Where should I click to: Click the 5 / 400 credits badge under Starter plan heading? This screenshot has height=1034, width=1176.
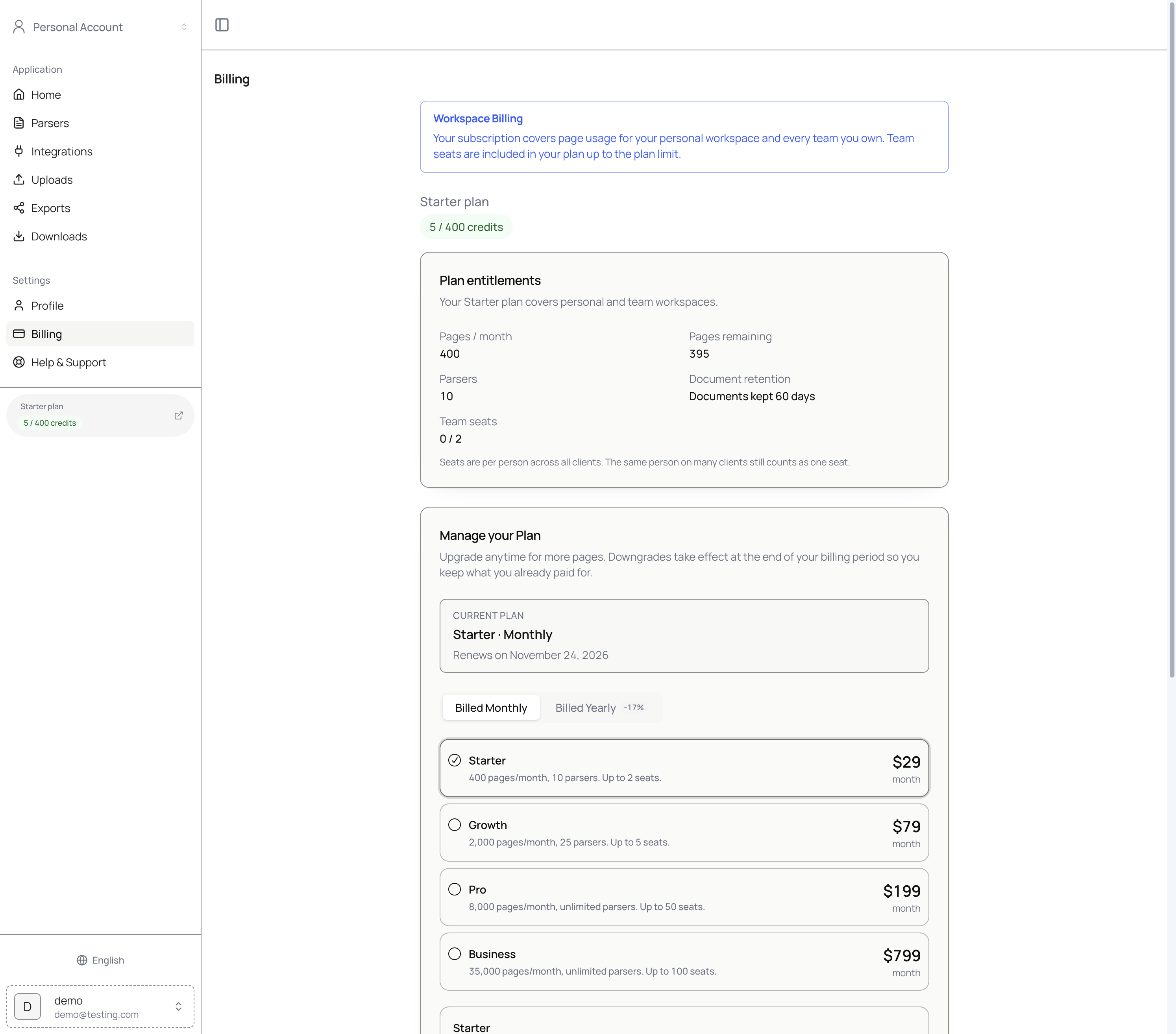pyautogui.click(x=466, y=227)
